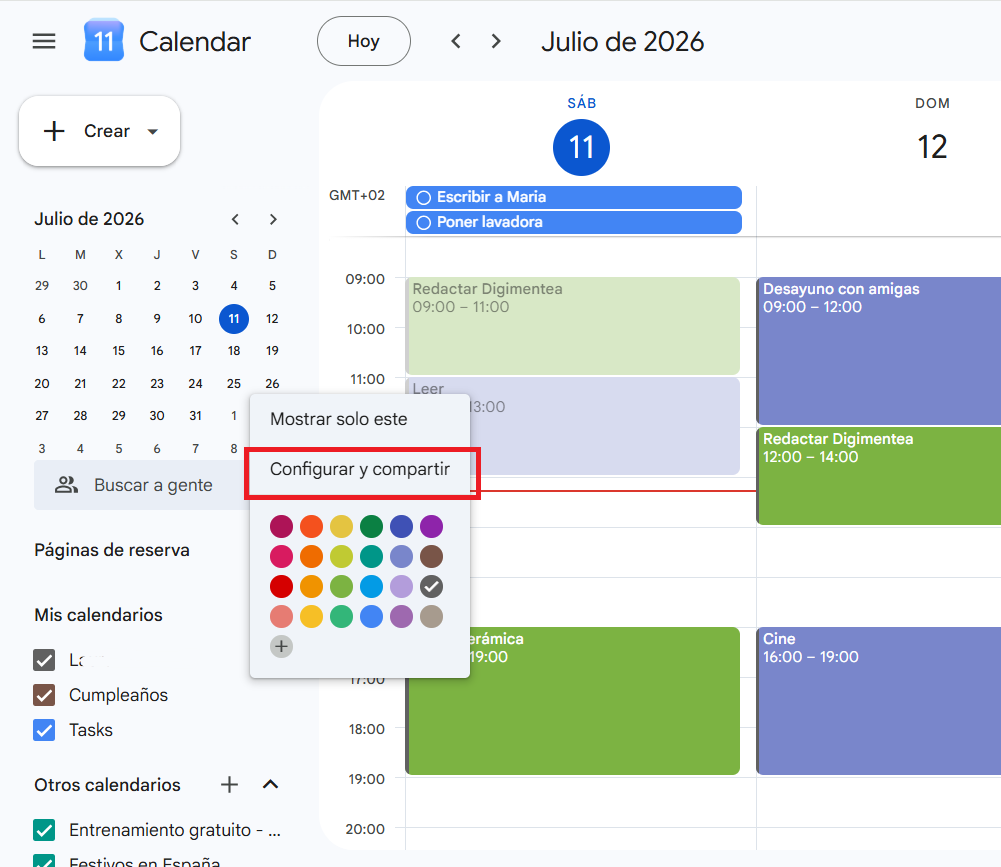Toggle the Festivos en España calendar checkbox
Screen dimensions: 1001x867
(44, 861)
